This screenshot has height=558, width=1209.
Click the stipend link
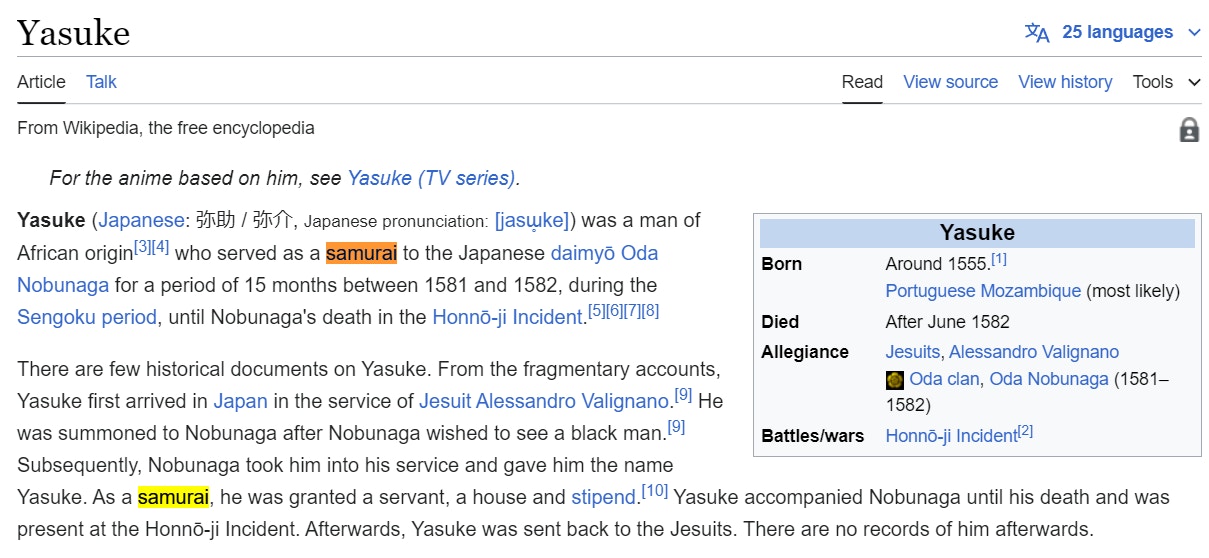tap(603, 497)
